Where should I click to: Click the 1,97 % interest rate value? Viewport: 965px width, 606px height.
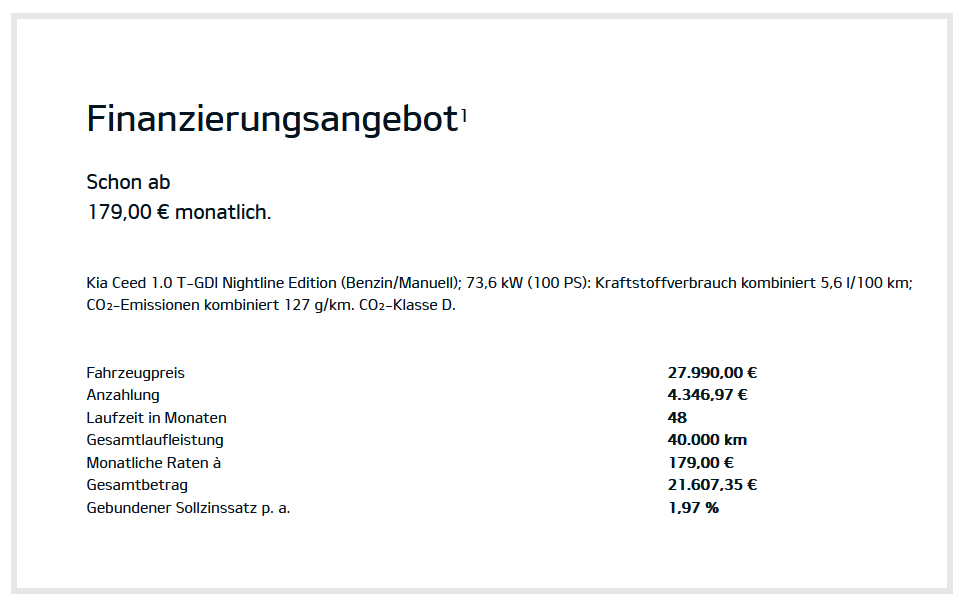[693, 508]
